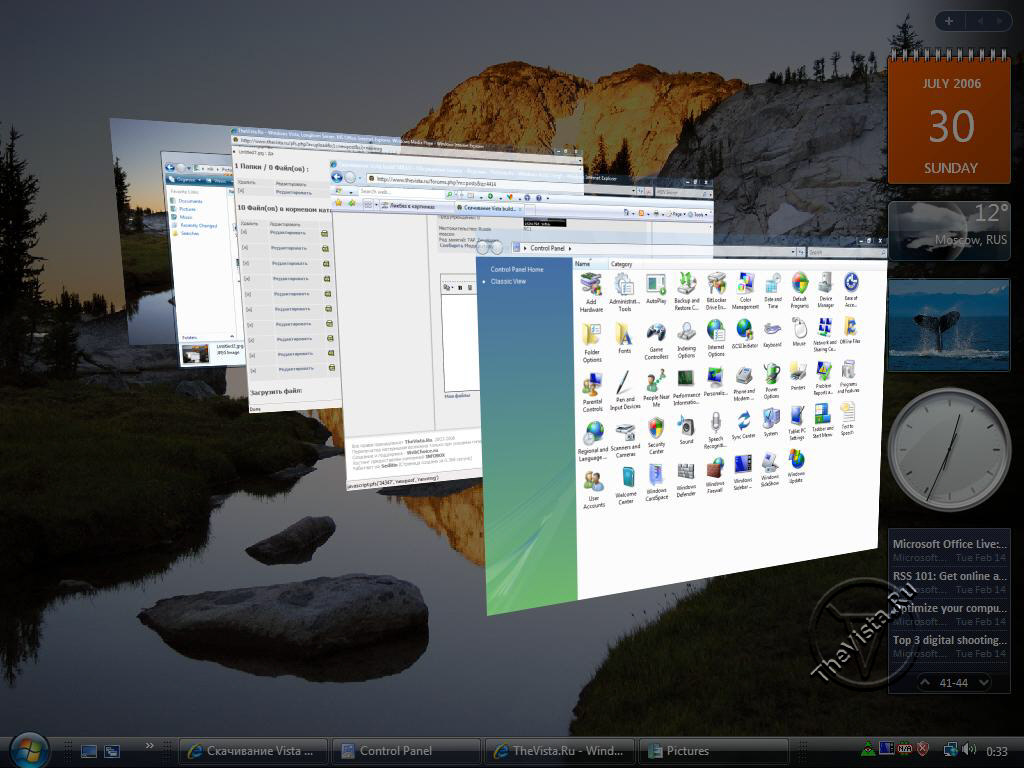The width and height of the screenshot is (1024, 768).
Task: Expand the Quick Launch overflow chevron
Action: point(150,745)
